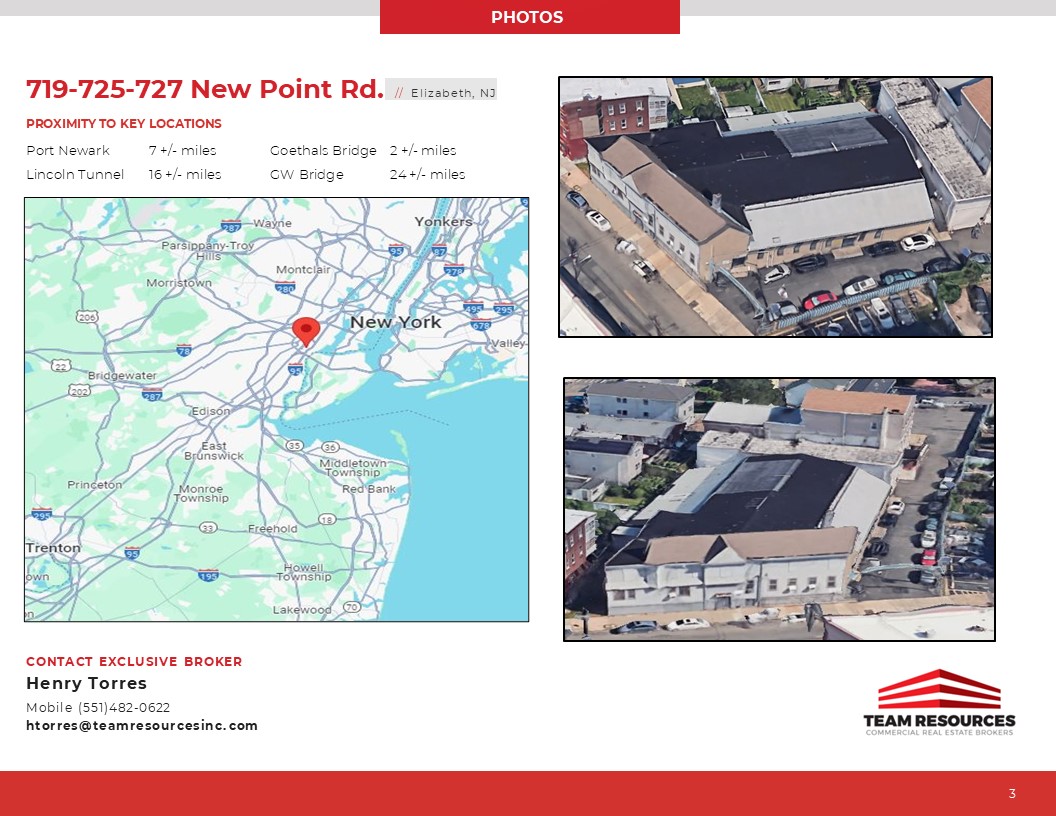Click the Trenton label on the map
This screenshot has height=816, width=1056.
(53, 548)
